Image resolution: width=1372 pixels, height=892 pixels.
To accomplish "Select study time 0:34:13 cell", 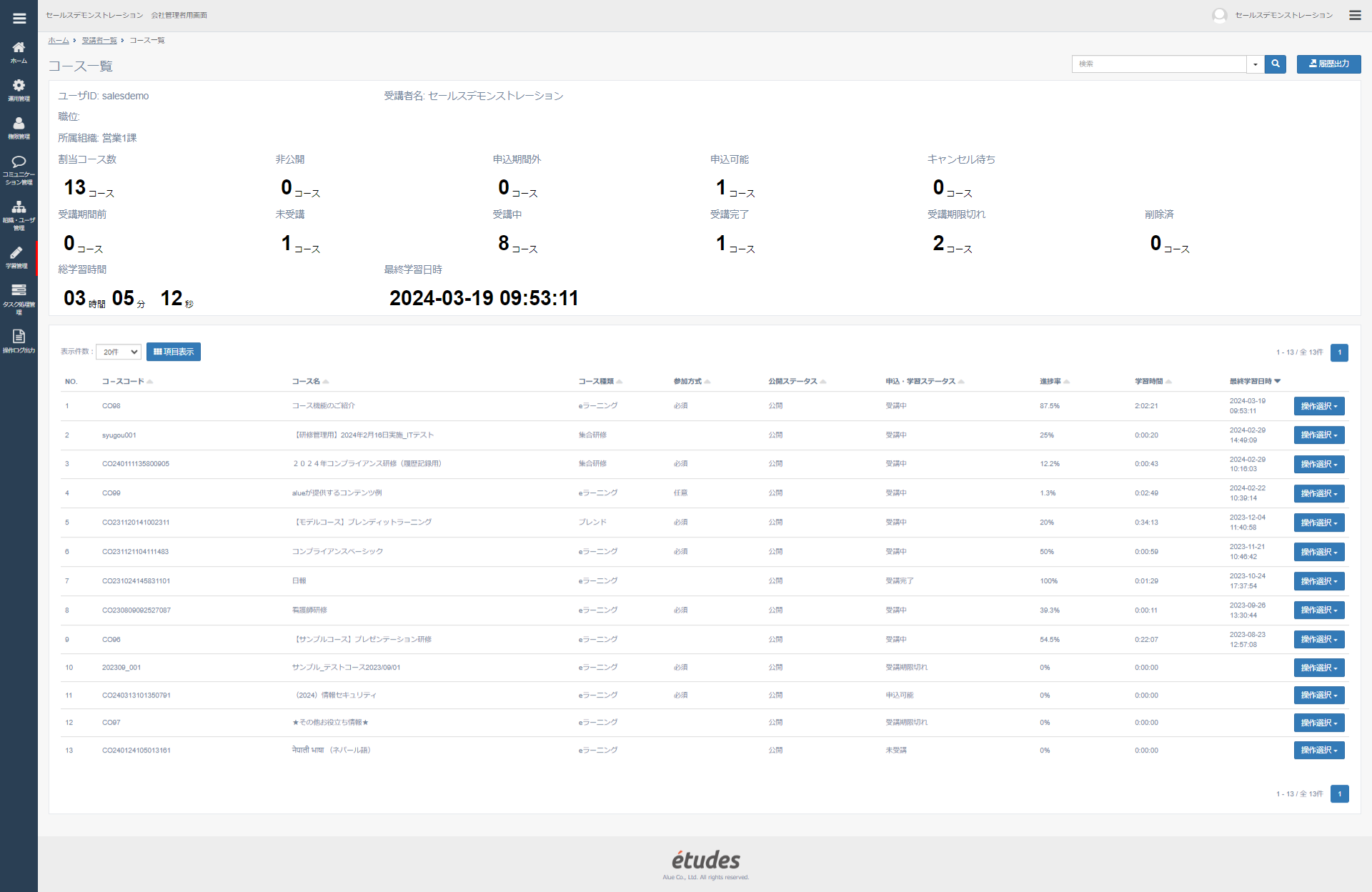I will point(1146,522).
